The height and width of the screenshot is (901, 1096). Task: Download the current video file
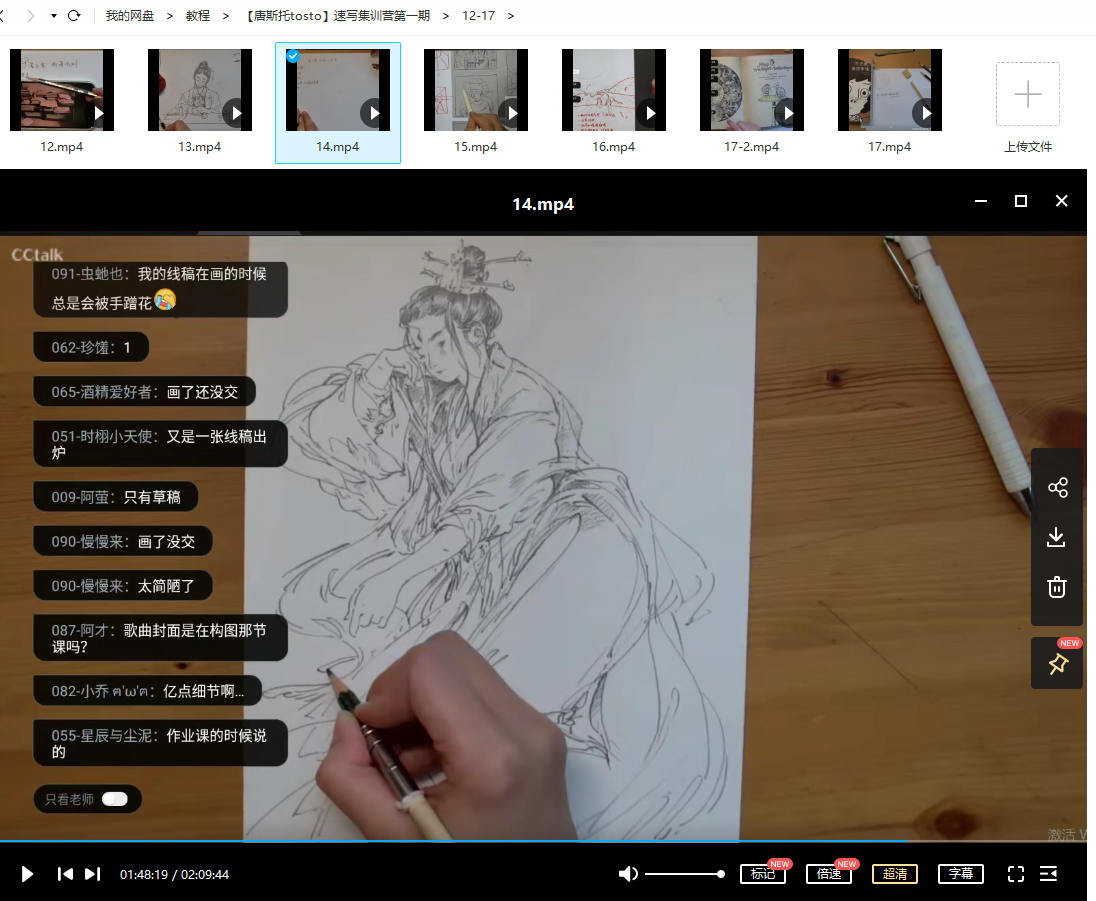point(1057,537)
